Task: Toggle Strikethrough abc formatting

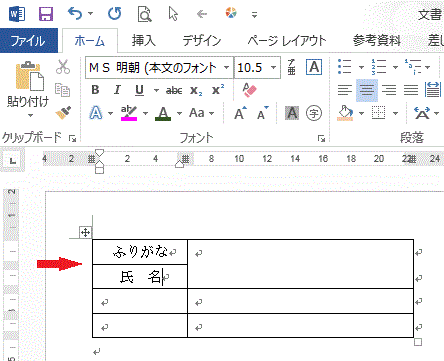Action: pyautogui.click(x=174, y=90)
